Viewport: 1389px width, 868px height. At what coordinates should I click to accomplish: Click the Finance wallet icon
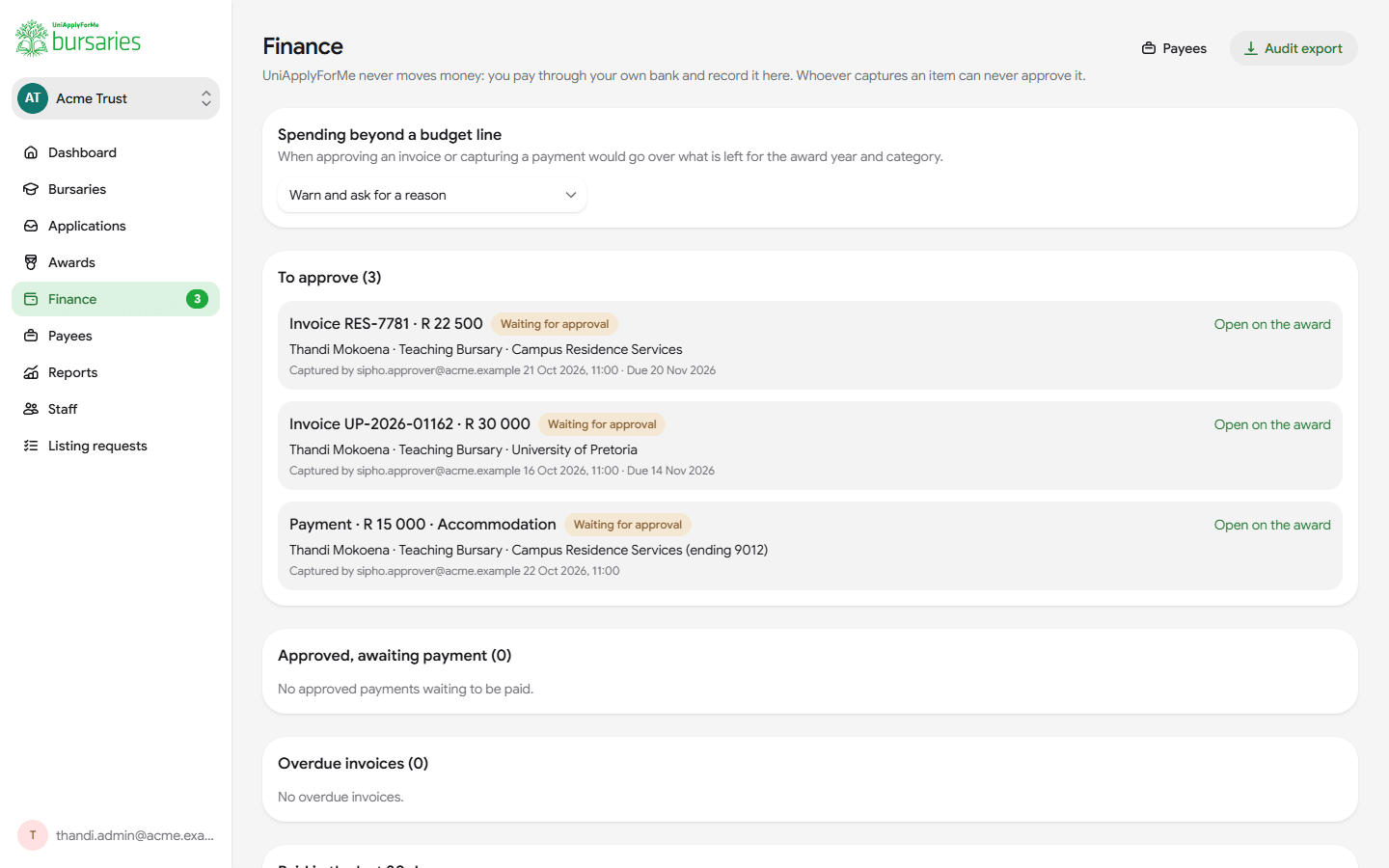[31, 299]
